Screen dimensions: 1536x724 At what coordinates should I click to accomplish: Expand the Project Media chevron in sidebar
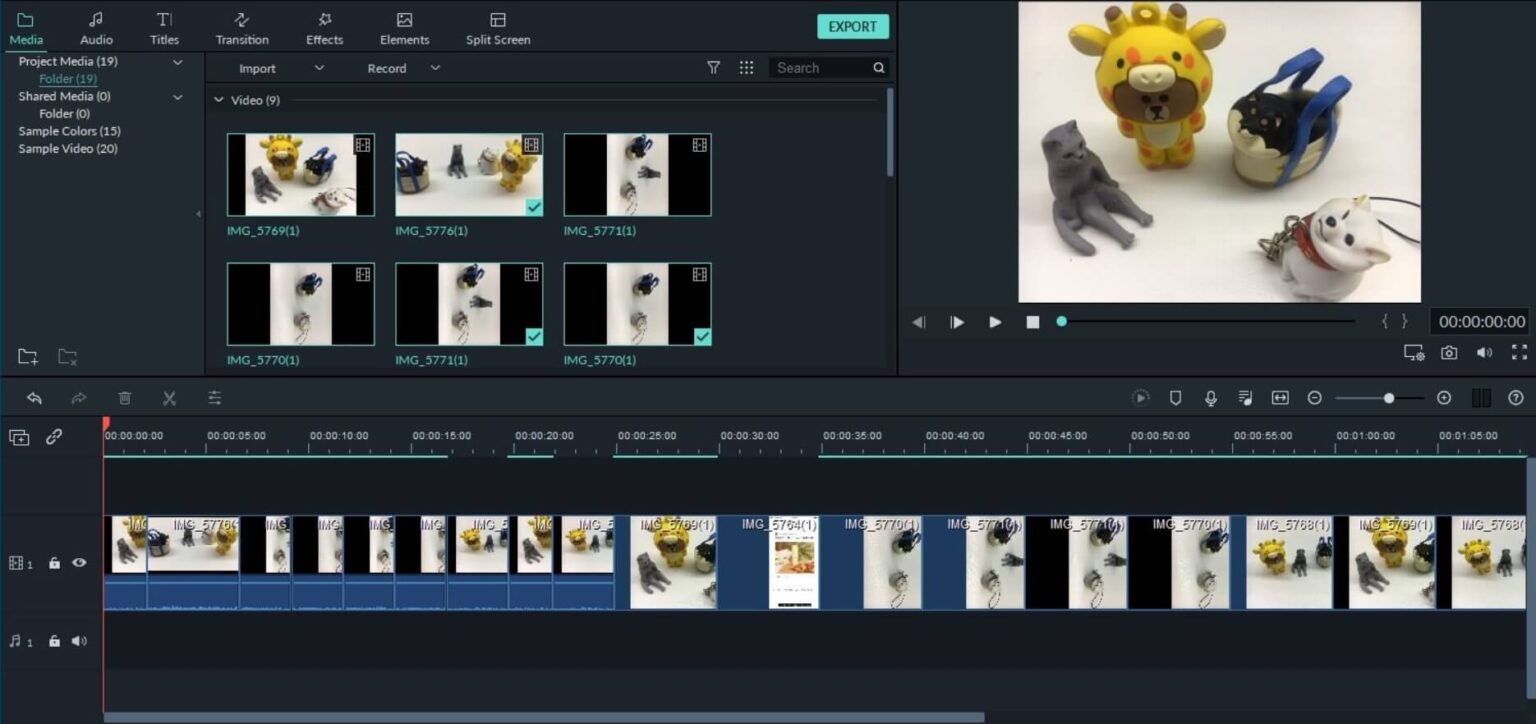coord(177,61)
